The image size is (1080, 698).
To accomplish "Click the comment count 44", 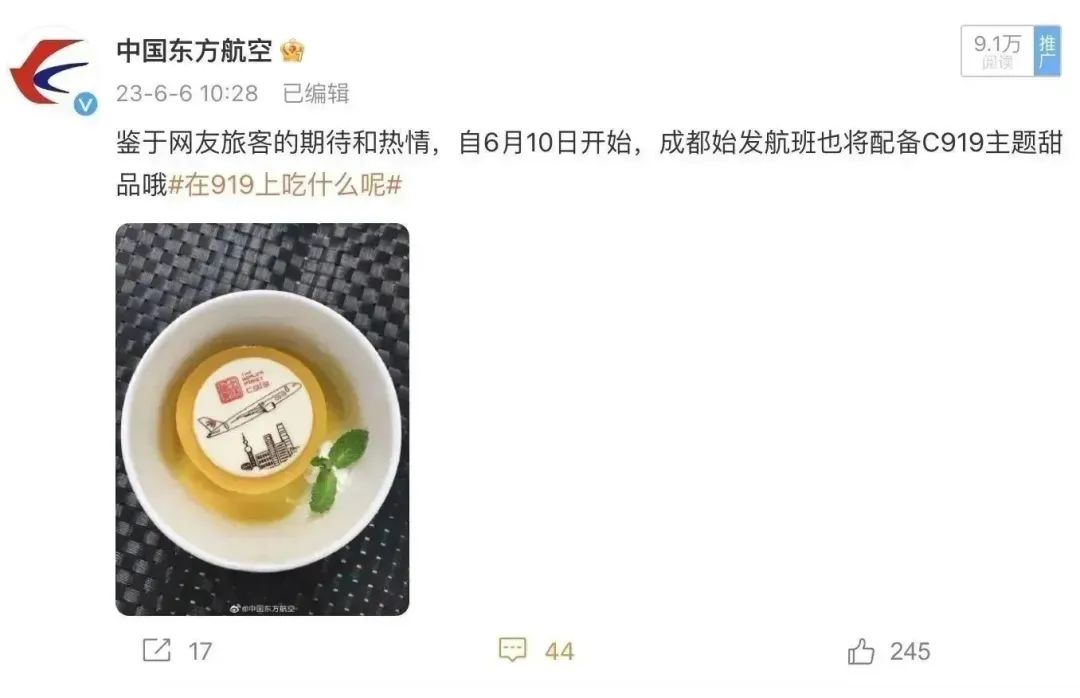I will 559,651.
